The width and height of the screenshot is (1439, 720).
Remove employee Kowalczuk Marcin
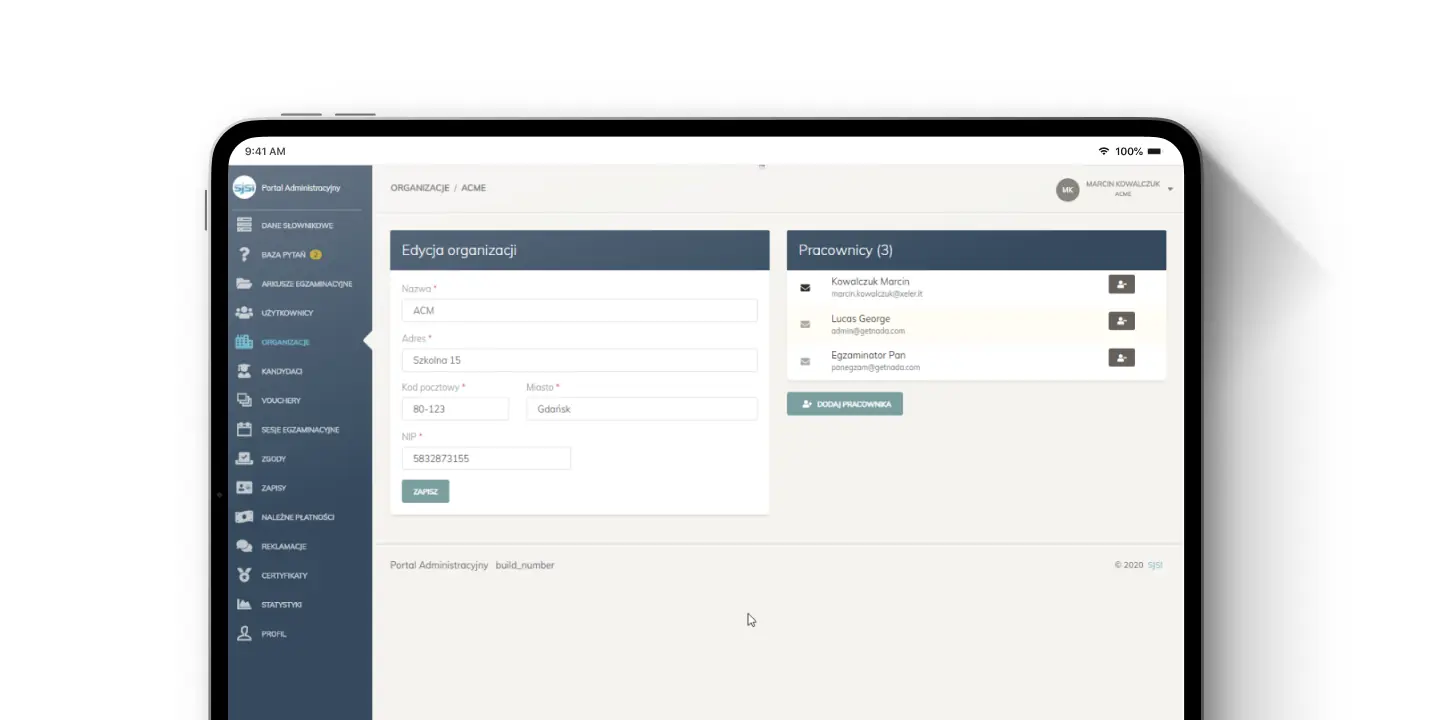[1121, 285]
